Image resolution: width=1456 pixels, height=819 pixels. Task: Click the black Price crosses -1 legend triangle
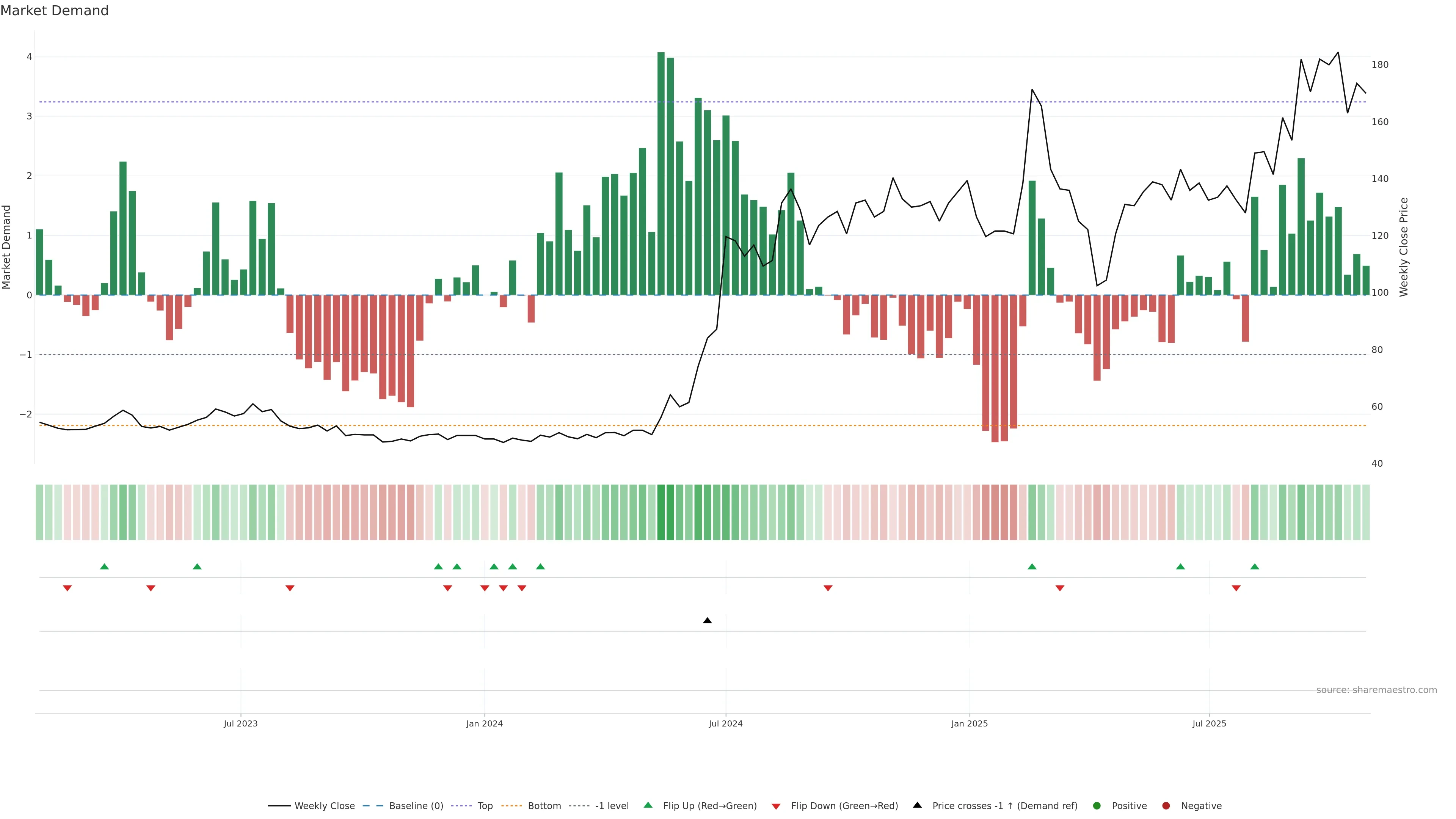click(917, 805)
